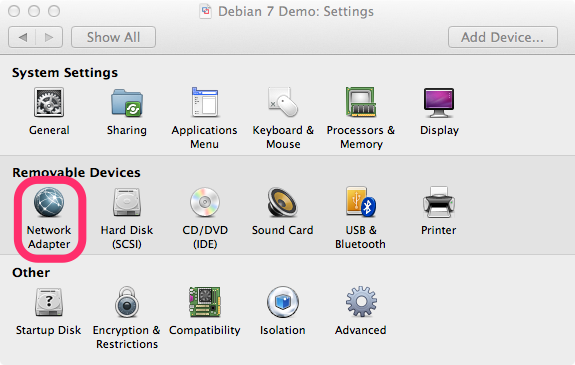Click the Show All button
This screenshot has height=365, width=575.
(x=113, y=37)
